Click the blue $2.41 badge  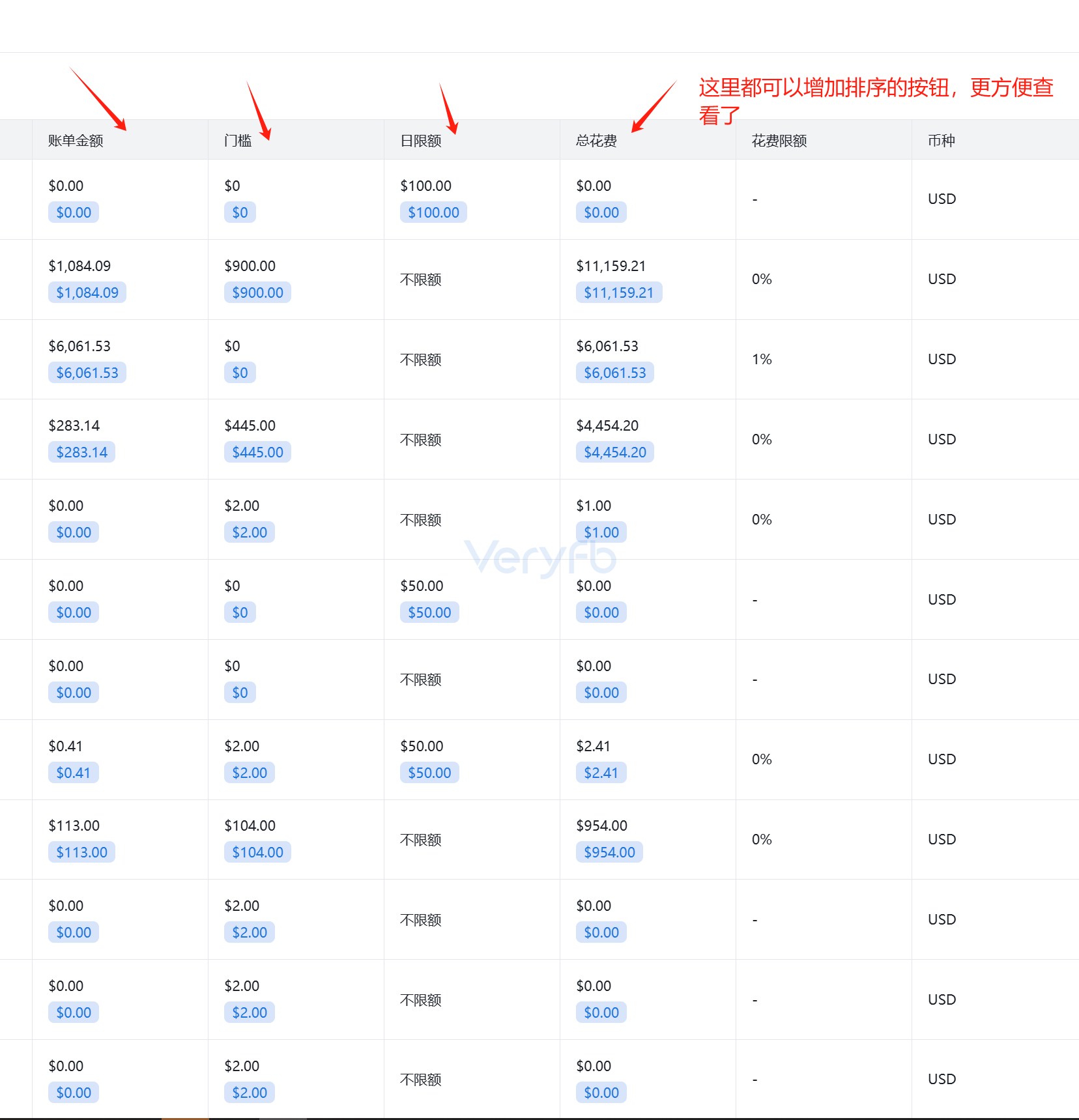[x=601, y=773]
